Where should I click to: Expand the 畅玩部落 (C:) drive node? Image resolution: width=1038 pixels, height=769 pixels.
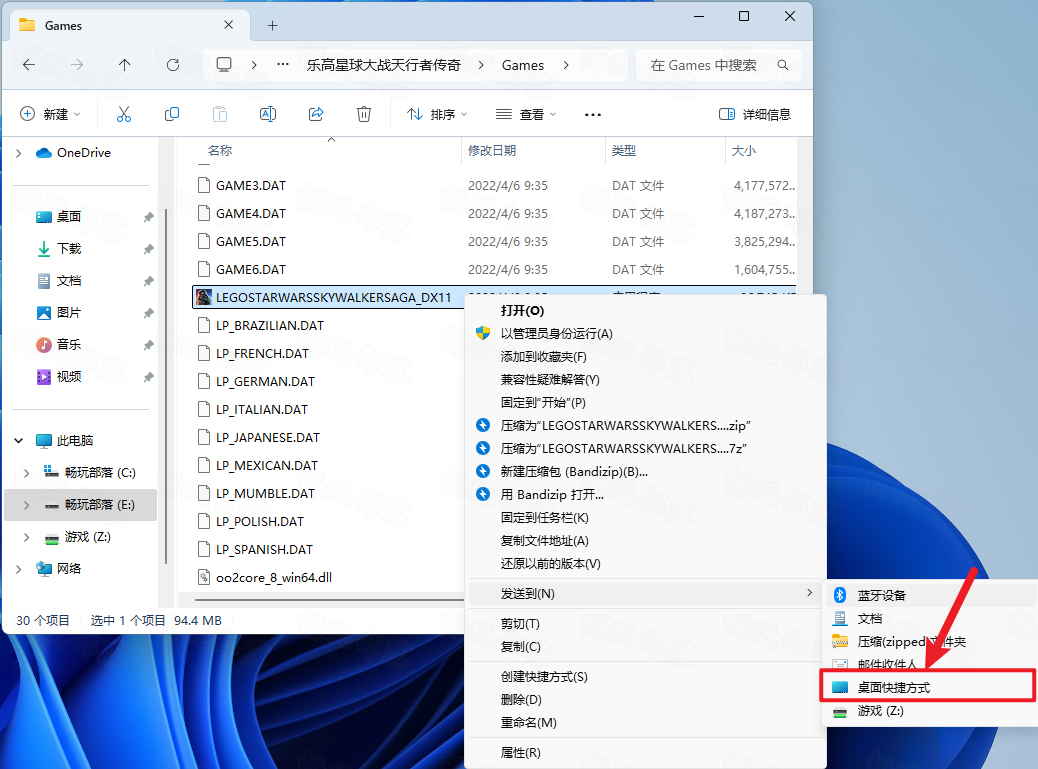point(26,473)
